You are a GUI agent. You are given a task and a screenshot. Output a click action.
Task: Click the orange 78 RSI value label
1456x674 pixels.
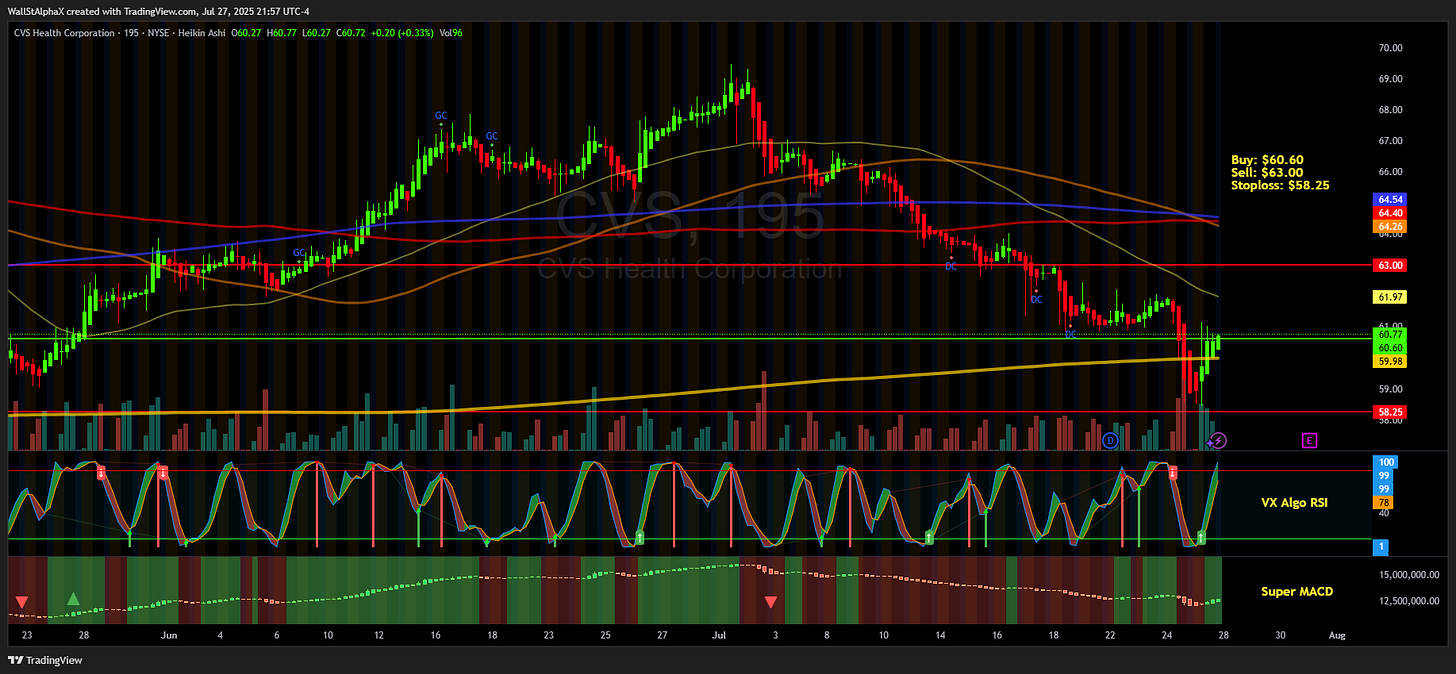[x=1384, y=502]
